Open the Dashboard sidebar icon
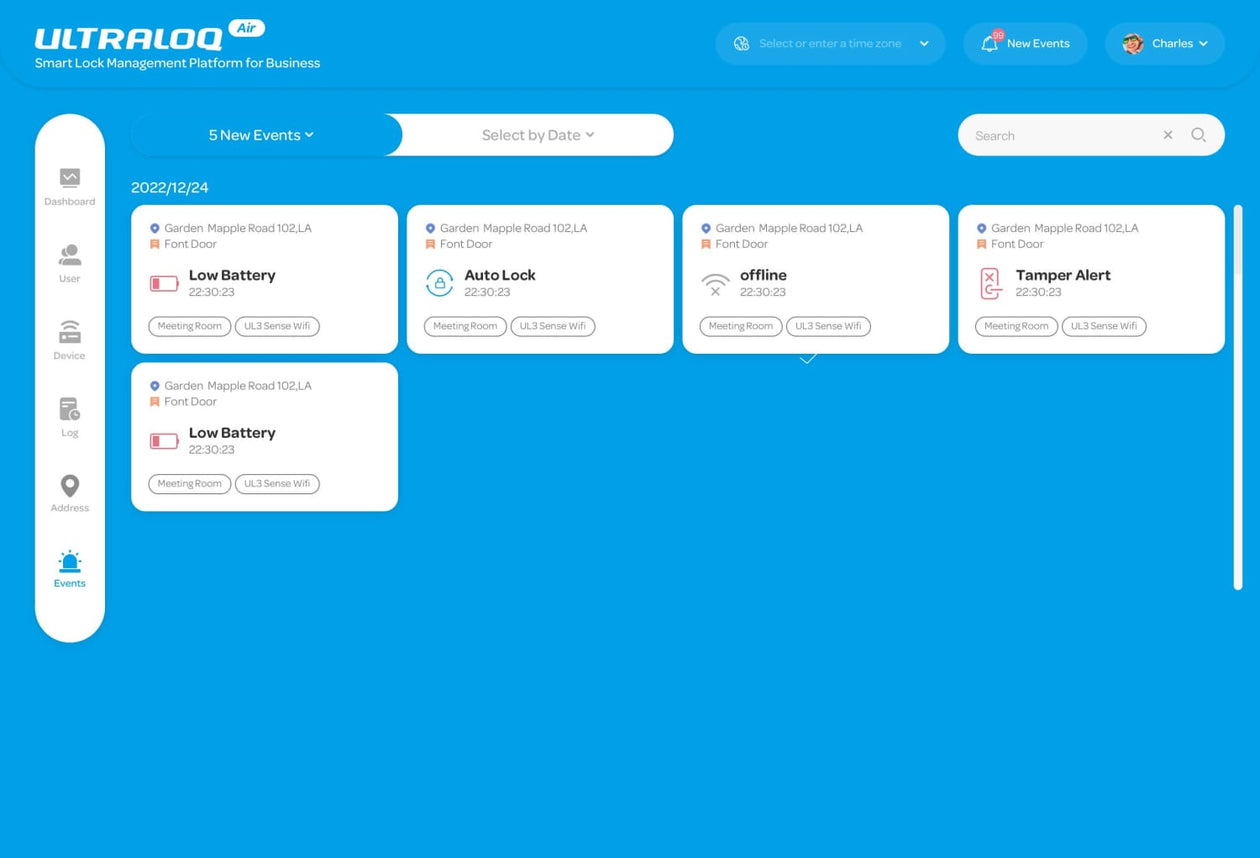The width and height of the screenshot is (1260, 858). (x=69, y=179)
